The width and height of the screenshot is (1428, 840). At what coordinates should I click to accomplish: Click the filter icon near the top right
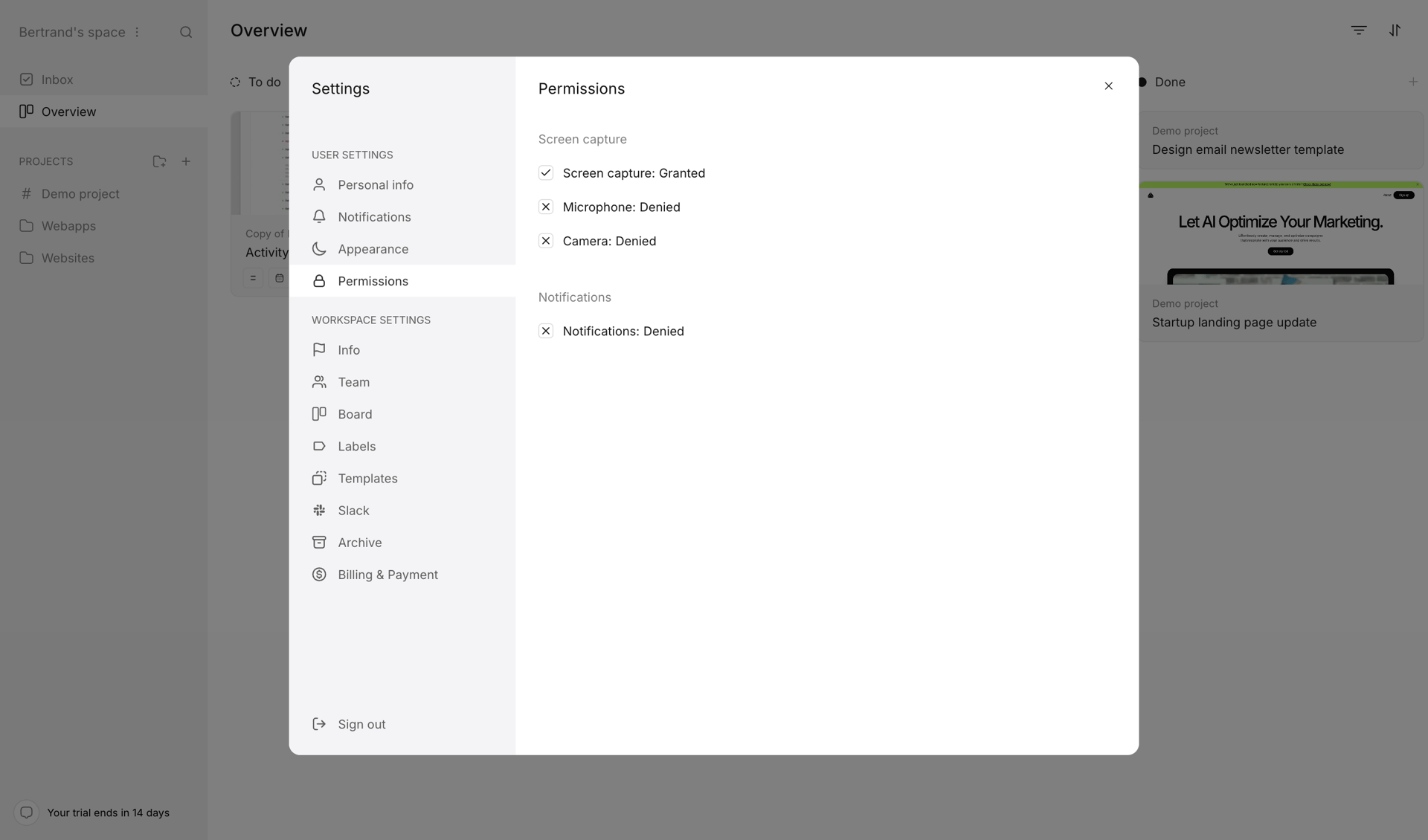pos(1359,30)
